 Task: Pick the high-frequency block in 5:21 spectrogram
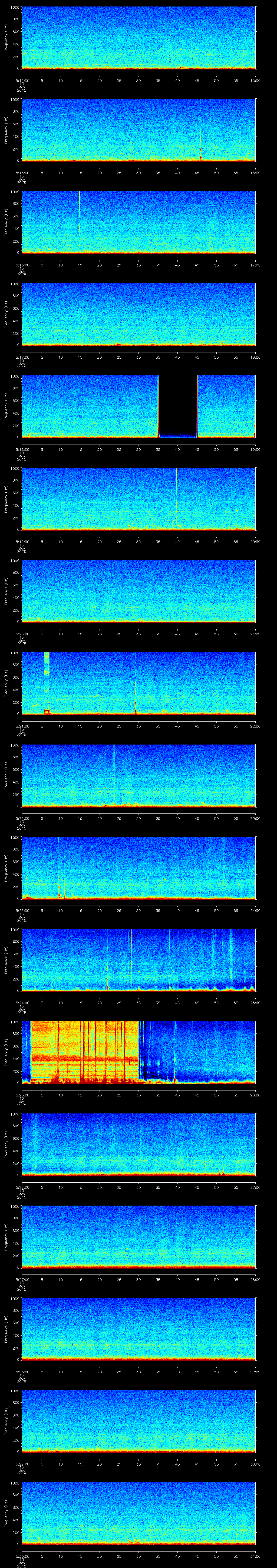46,663
